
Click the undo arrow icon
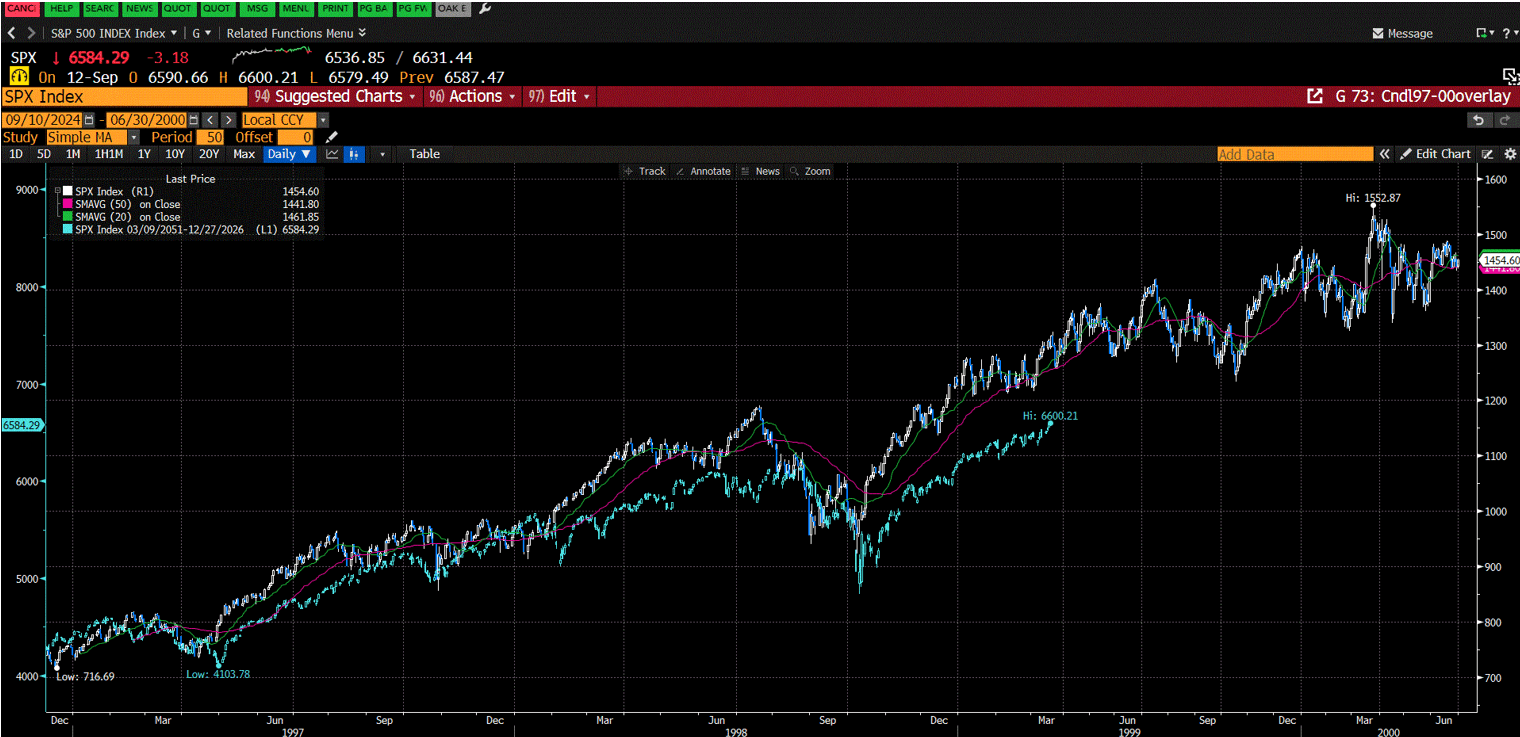(x=1478, y=119)
